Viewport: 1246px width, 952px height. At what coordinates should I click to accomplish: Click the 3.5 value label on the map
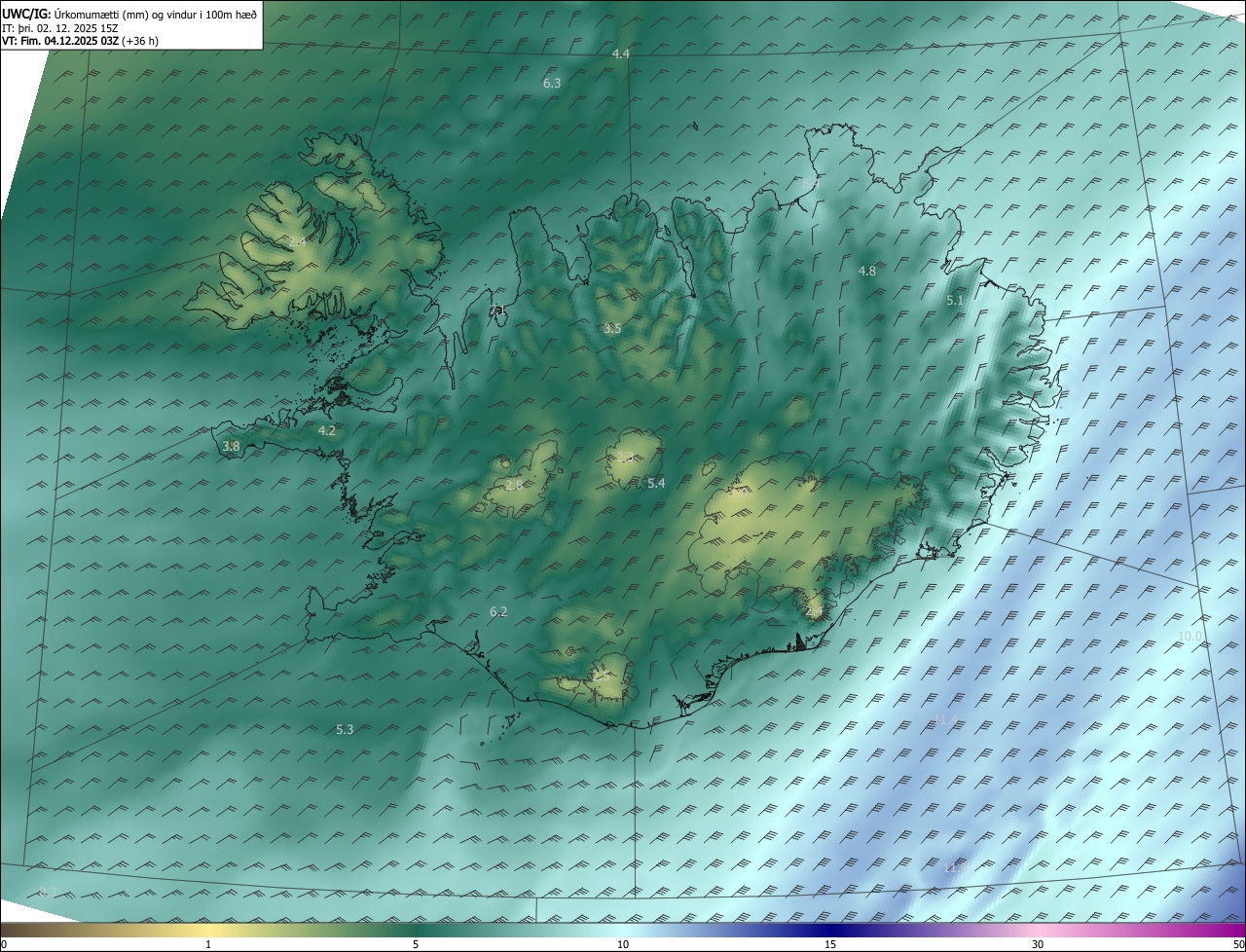click(x=611, y=329)
